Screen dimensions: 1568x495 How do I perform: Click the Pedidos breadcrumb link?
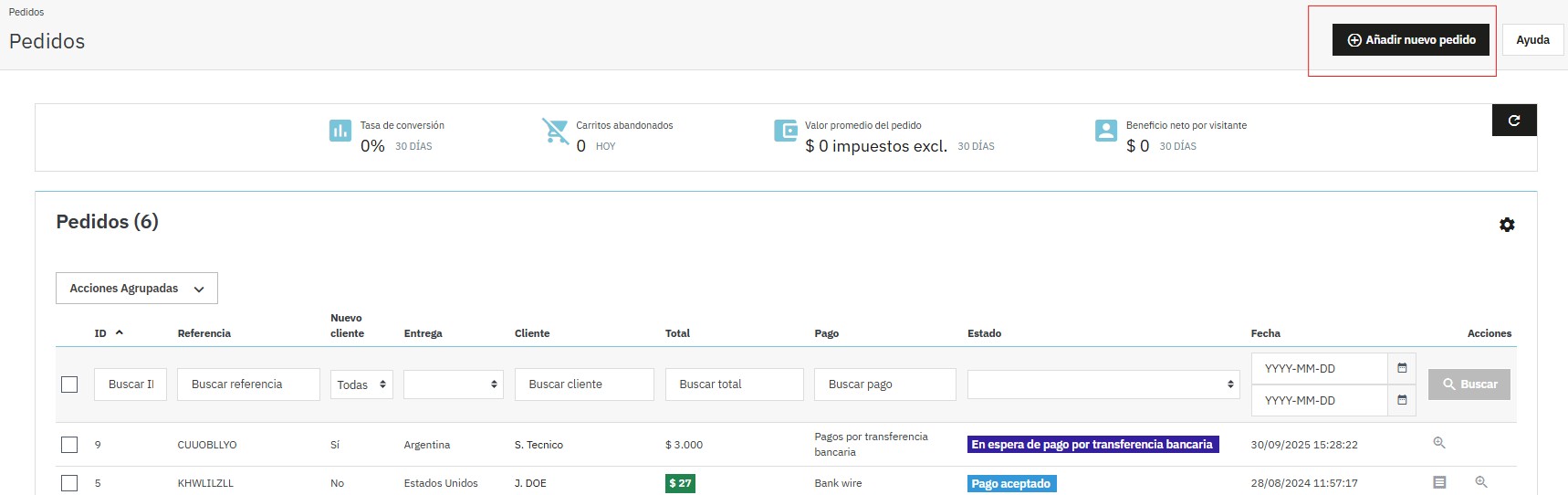click(x=26, y=12)
